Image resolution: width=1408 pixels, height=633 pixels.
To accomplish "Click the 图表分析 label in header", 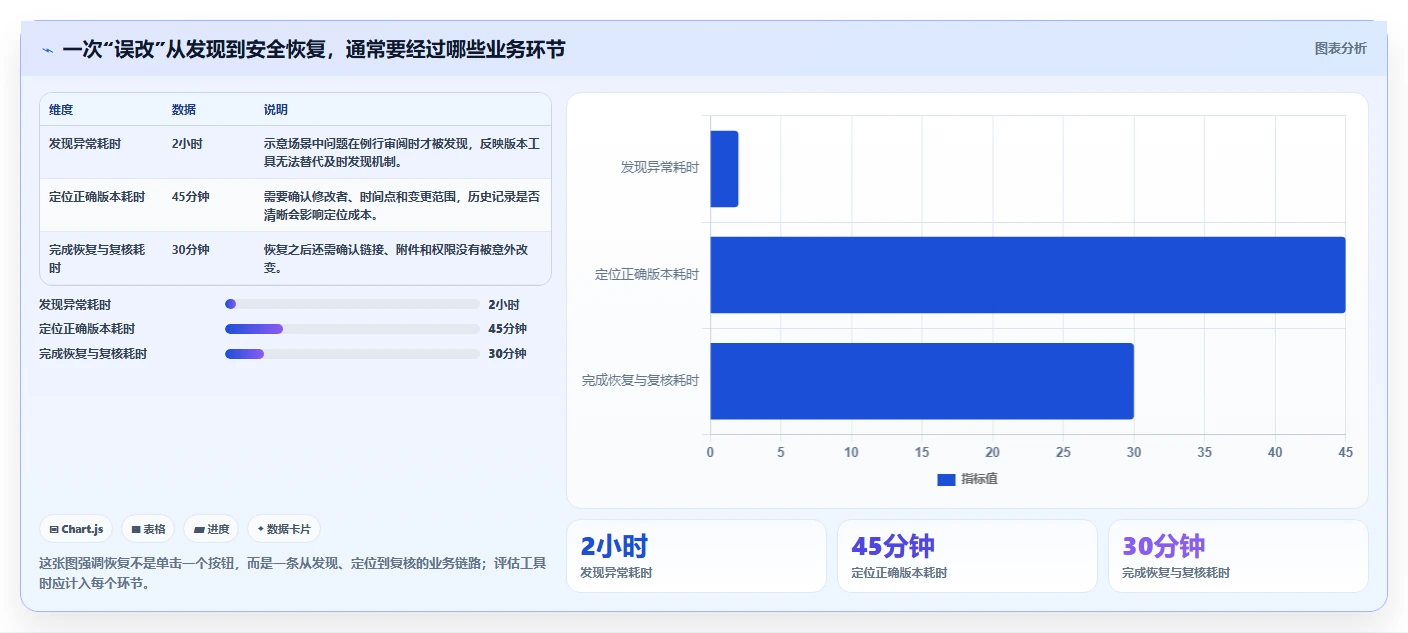I will click(x=1340, y=49).
